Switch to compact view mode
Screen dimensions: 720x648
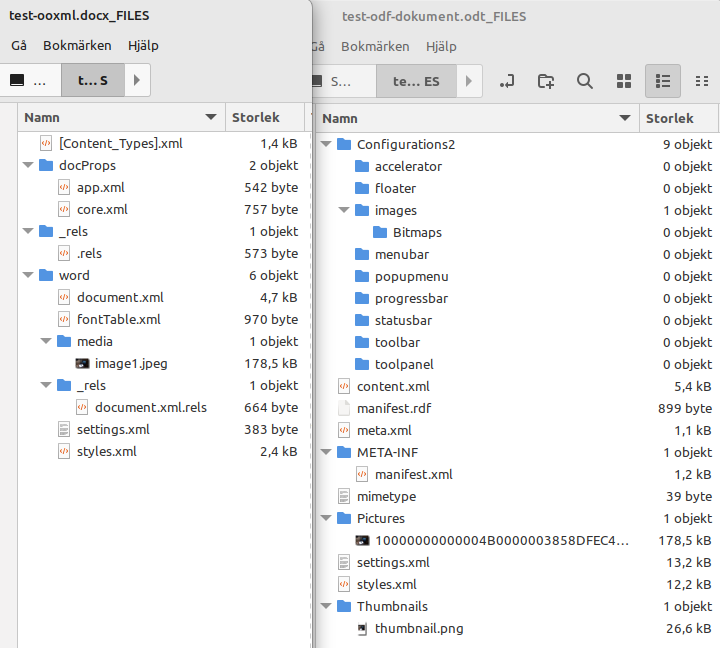click(702, 81)
